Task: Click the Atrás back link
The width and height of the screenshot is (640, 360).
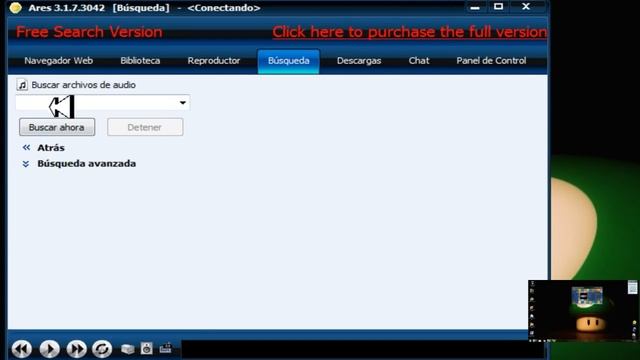Action: click(51, 148)
